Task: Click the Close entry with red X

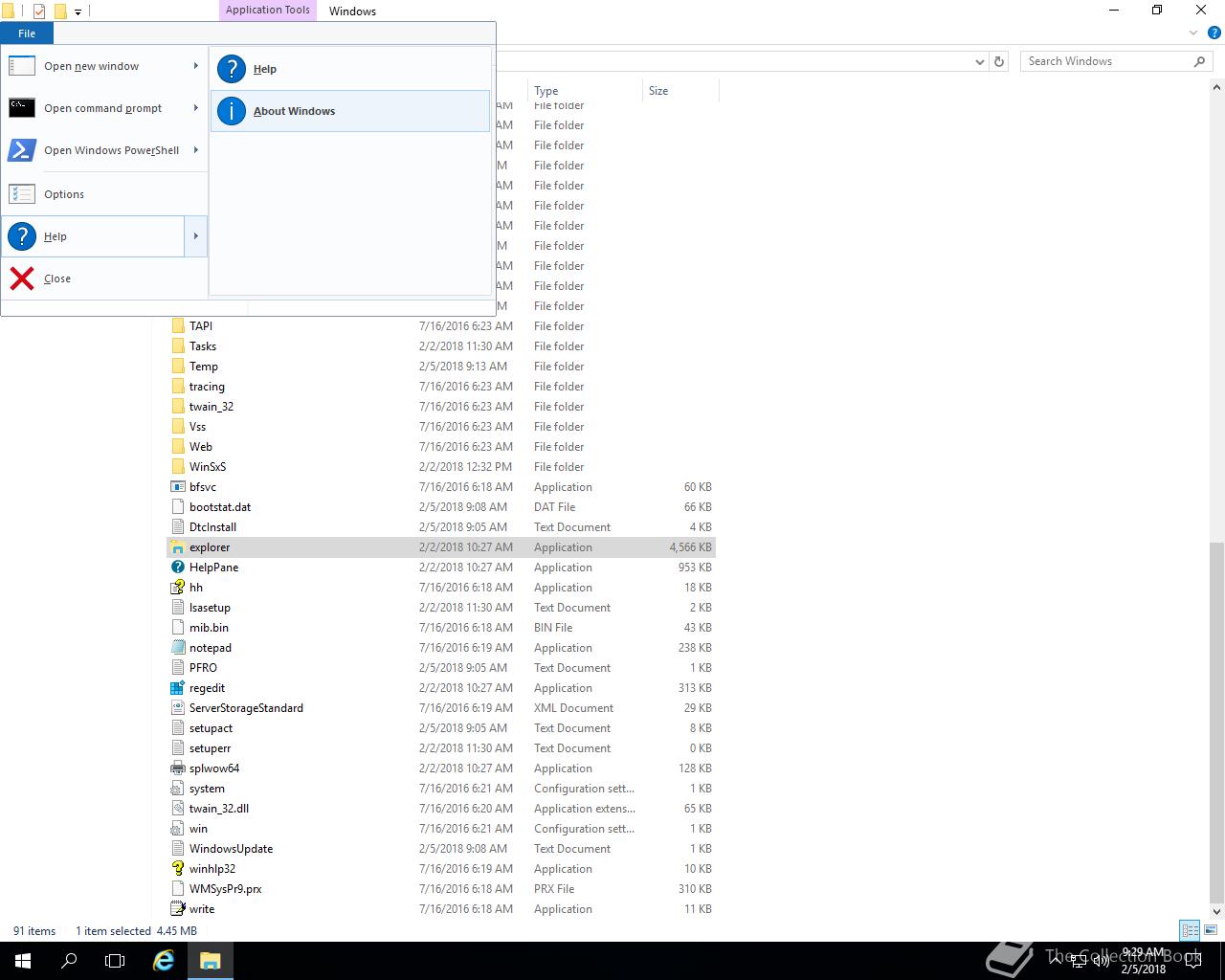Action: tap(104, 278)
